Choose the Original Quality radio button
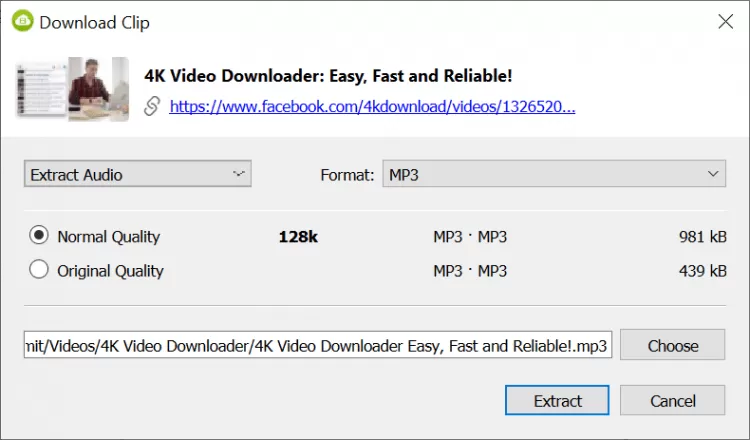Viewport: 750px width, 440px height. click(39, 270)
